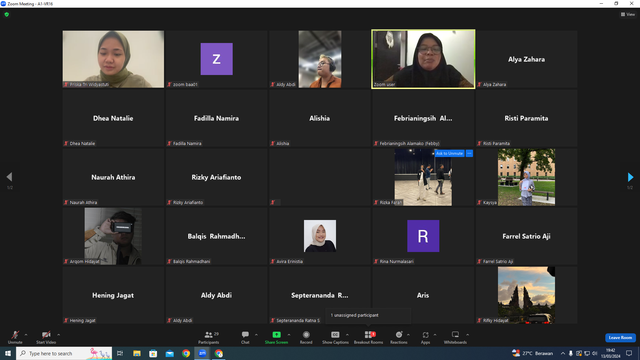This screenshot has width=640, height=360.
Task: Select Arqom Hidayat's video tile
Action: click(113, 236)
